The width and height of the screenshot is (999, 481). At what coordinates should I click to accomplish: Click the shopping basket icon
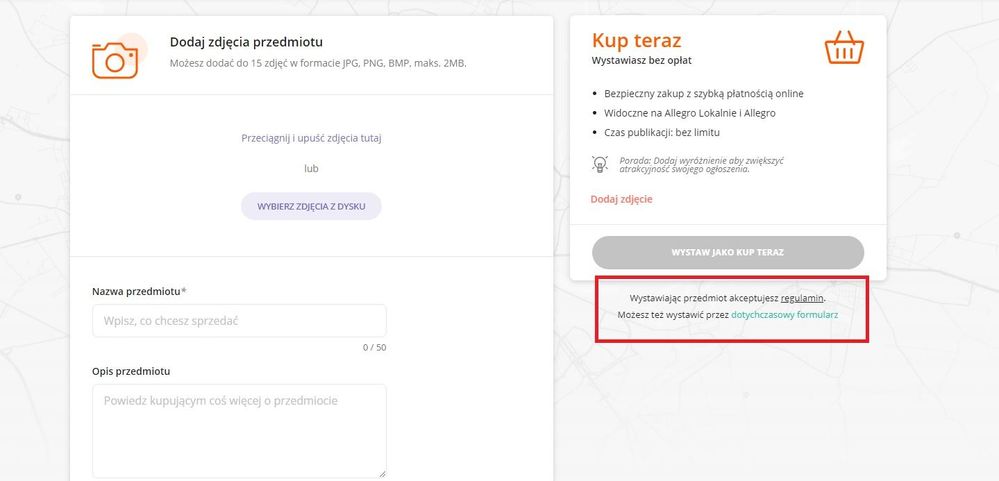click(x=844, y=48)
